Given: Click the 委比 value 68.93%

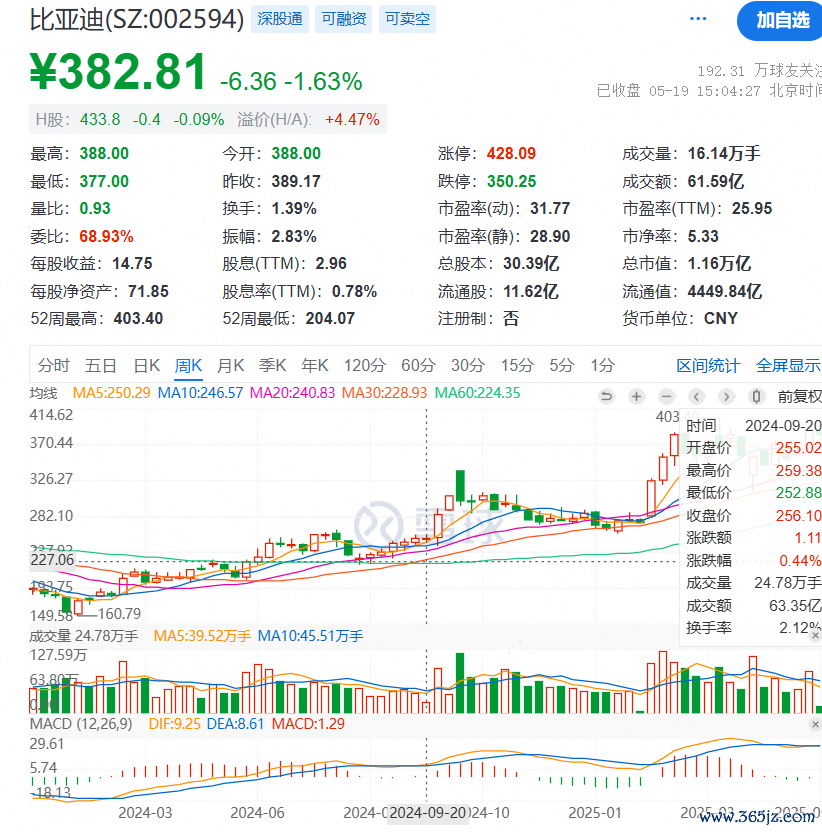Looking at the screenshot, I should [x=106, y=237].
